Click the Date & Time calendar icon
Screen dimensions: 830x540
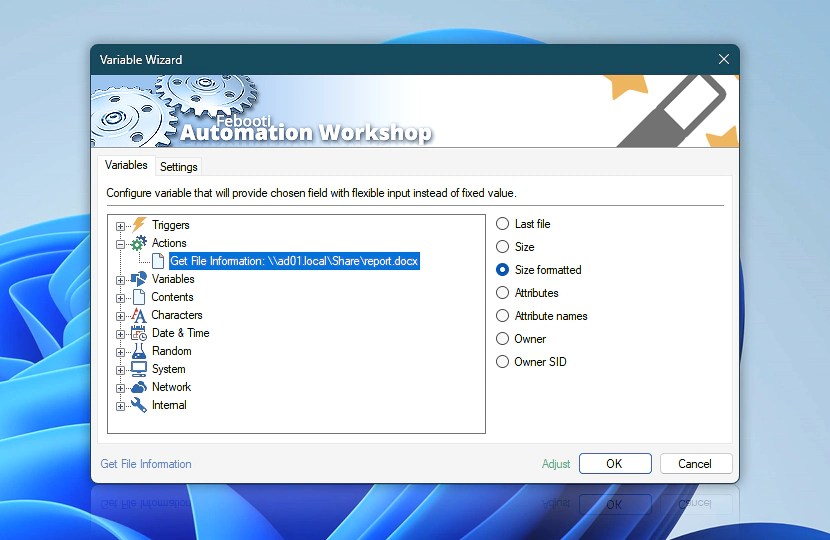pyautogui.click(x=139, y=333)
